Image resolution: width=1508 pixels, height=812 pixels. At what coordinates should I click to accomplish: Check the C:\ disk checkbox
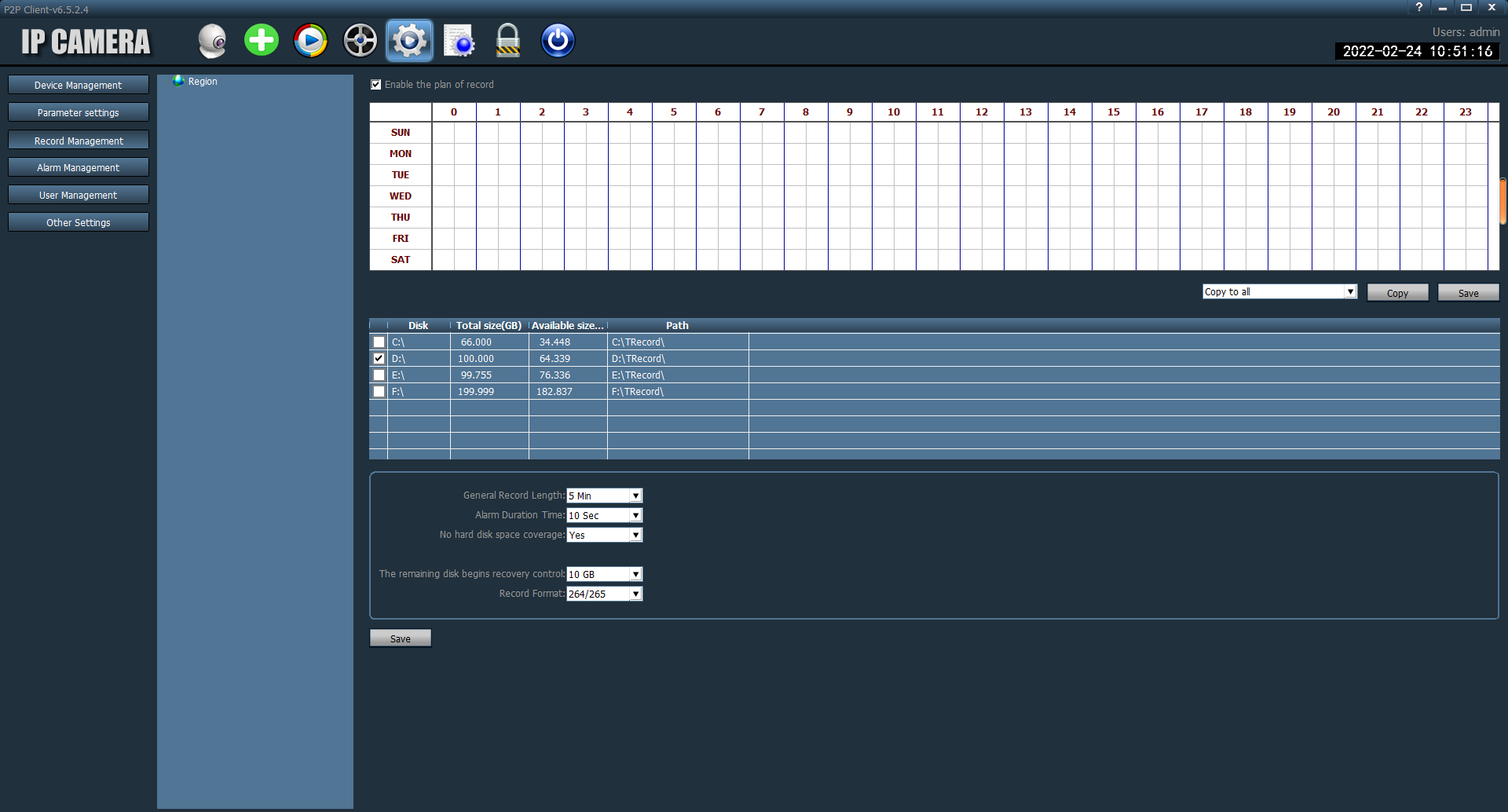379,342
